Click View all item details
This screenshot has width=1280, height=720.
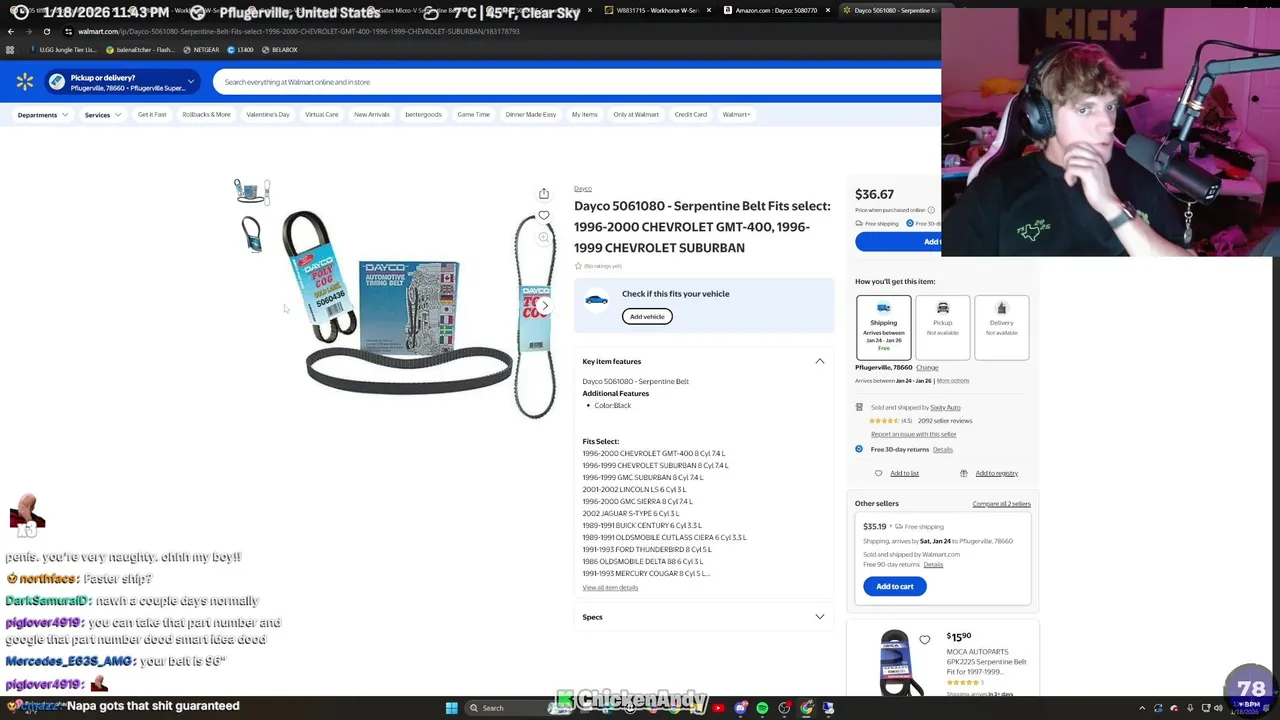[610, 587]
